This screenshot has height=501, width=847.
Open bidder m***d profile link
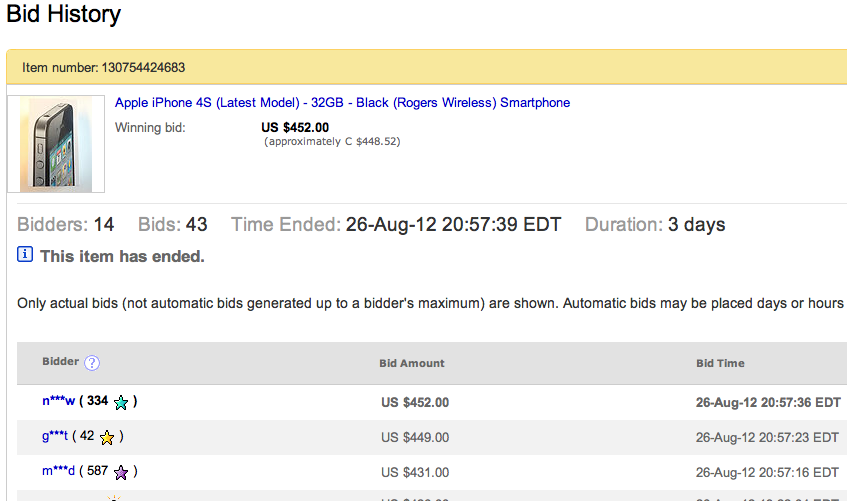click(60, 471)
